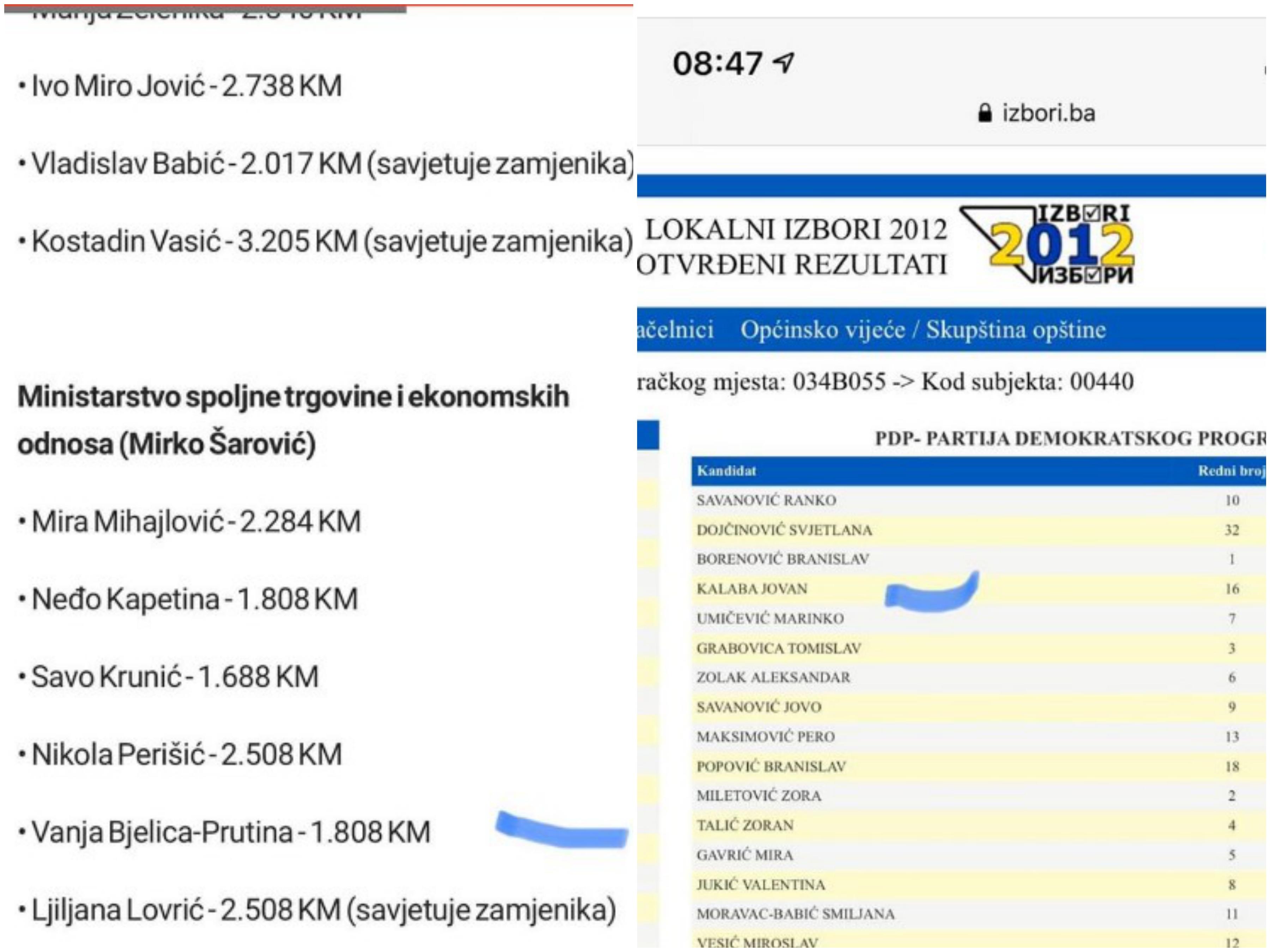Viewport: 1270px width, 952px height.
Task: Click the Vanja Bjelica-Prutina - 1.808 KM entry
Action: click(x=224, y=832)
